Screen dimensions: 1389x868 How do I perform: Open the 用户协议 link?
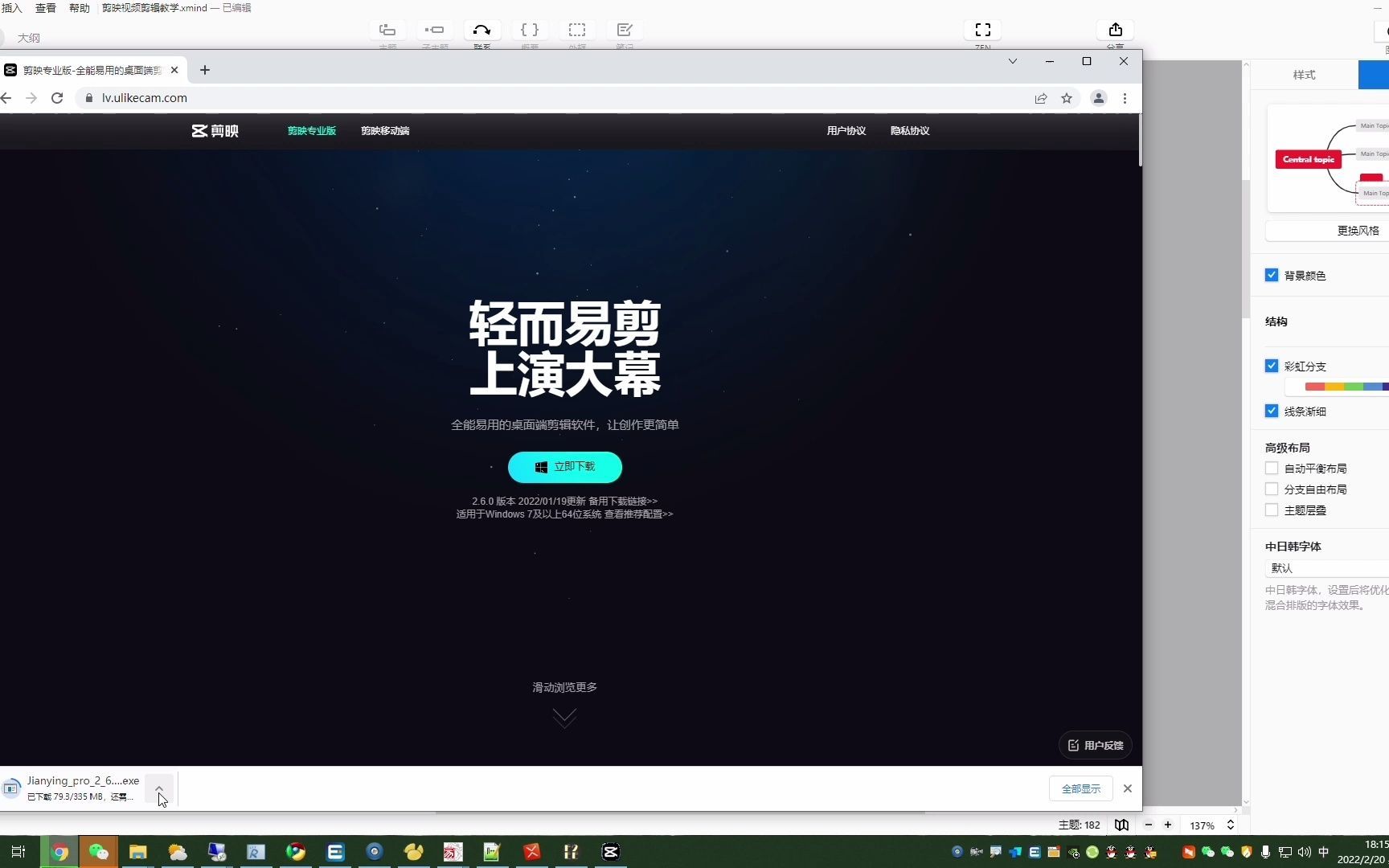(846, 131)
